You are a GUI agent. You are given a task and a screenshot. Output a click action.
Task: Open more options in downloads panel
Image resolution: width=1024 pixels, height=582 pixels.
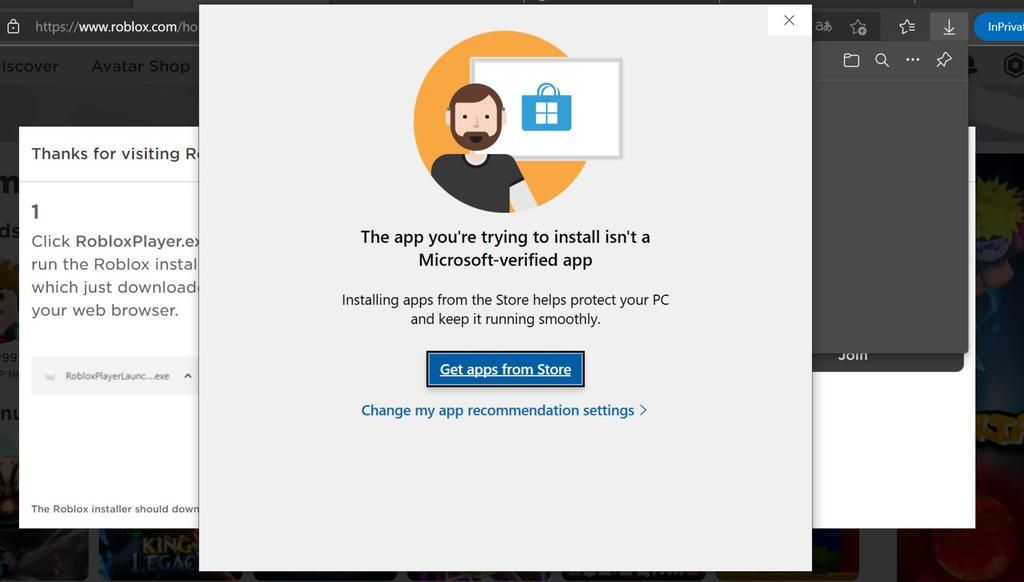(912, 60)
